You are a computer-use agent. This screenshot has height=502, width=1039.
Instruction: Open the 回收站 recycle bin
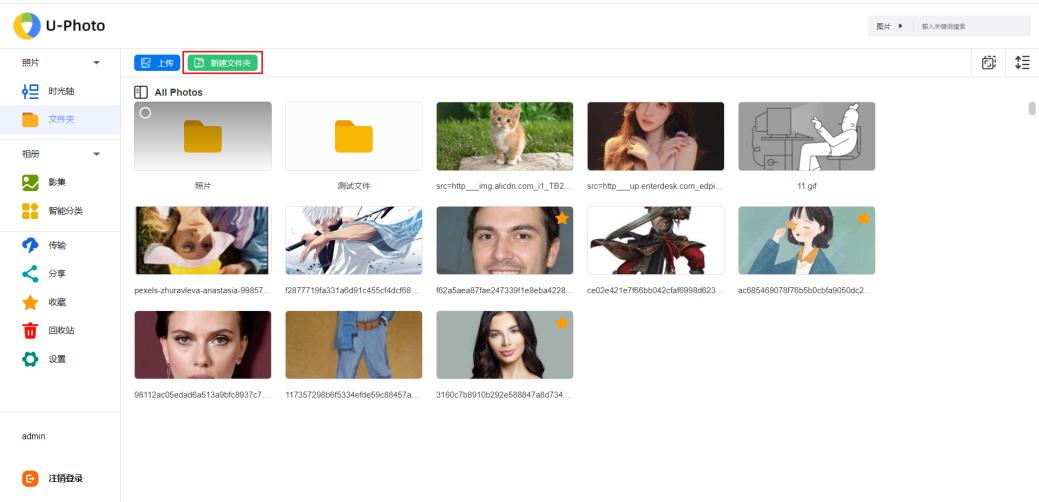[x=60, y=330]
